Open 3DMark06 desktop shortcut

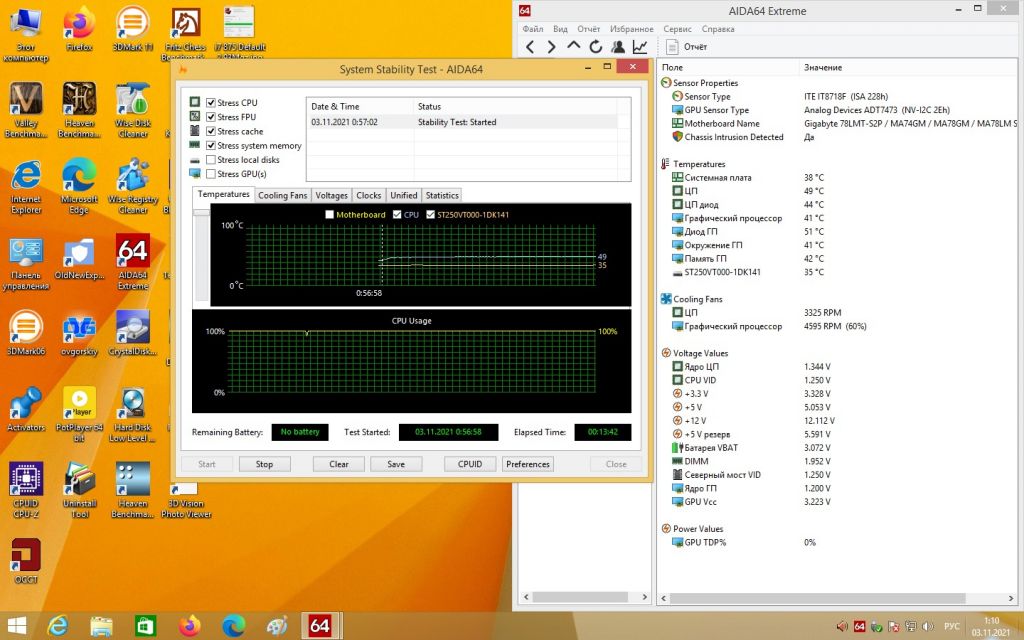[26, 333]
